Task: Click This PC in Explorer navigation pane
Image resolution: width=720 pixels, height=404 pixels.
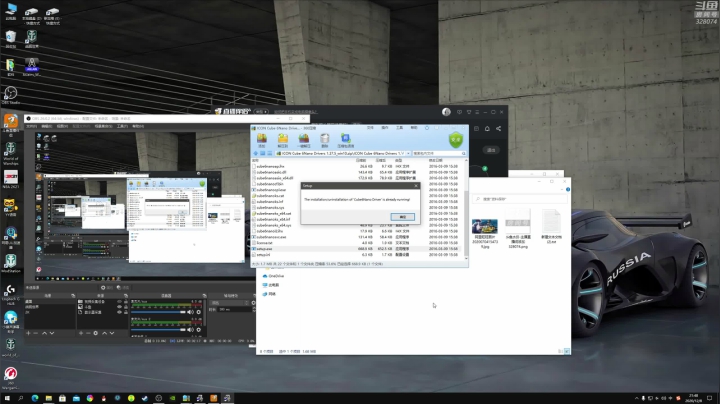Action: (x=271, y=285)
